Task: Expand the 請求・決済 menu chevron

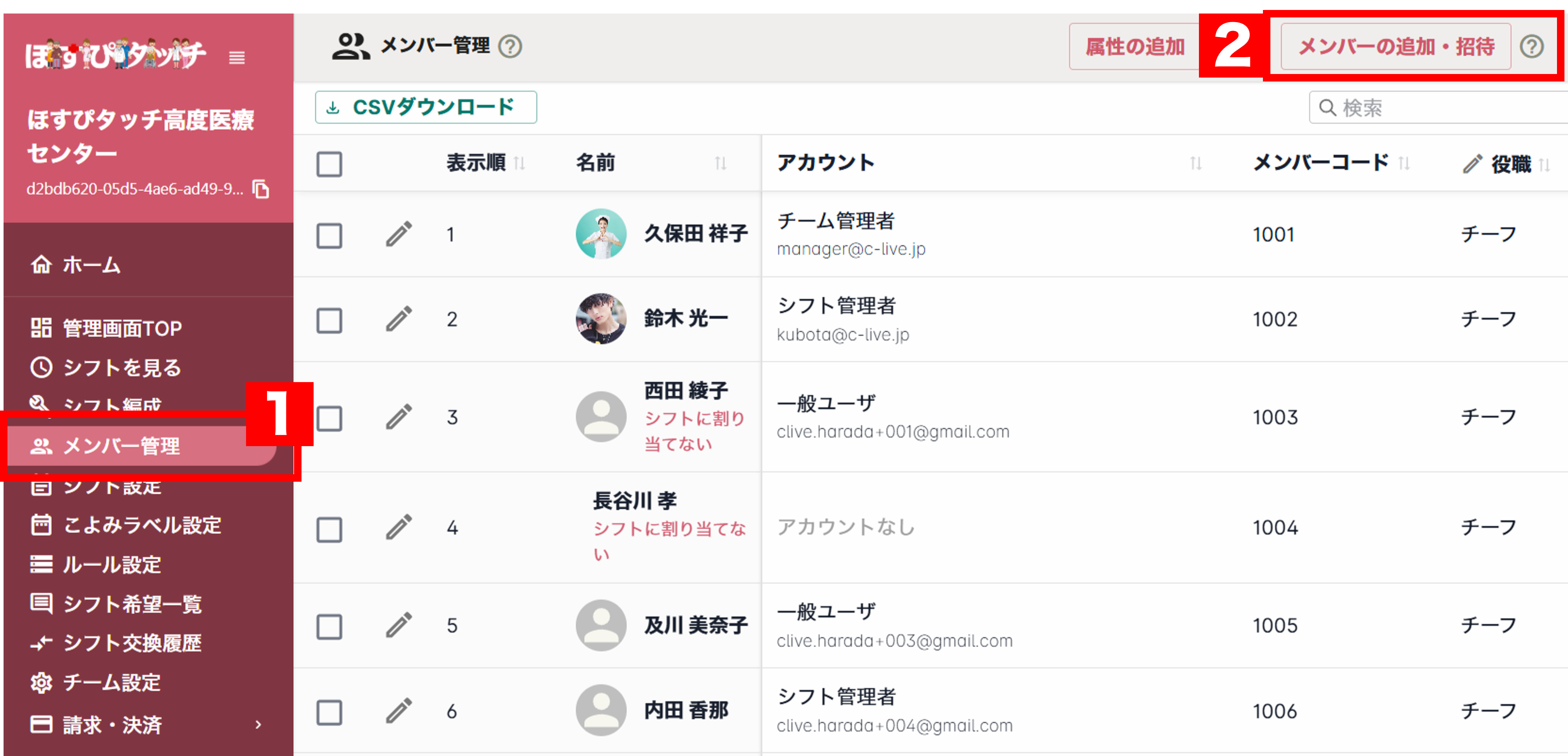Action: (x=258, y=724)
